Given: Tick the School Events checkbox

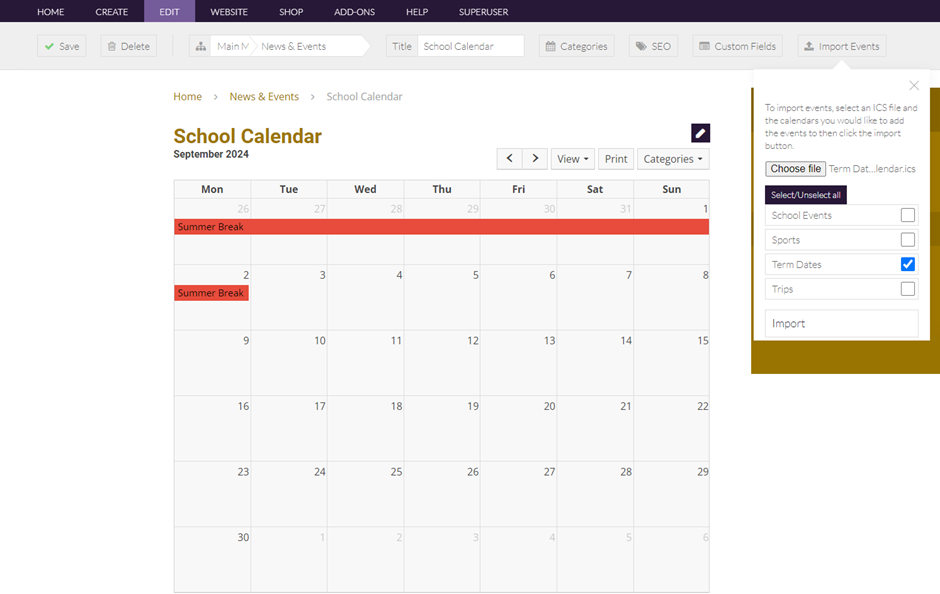Looking at the screenshot, I should pos(908,215).
